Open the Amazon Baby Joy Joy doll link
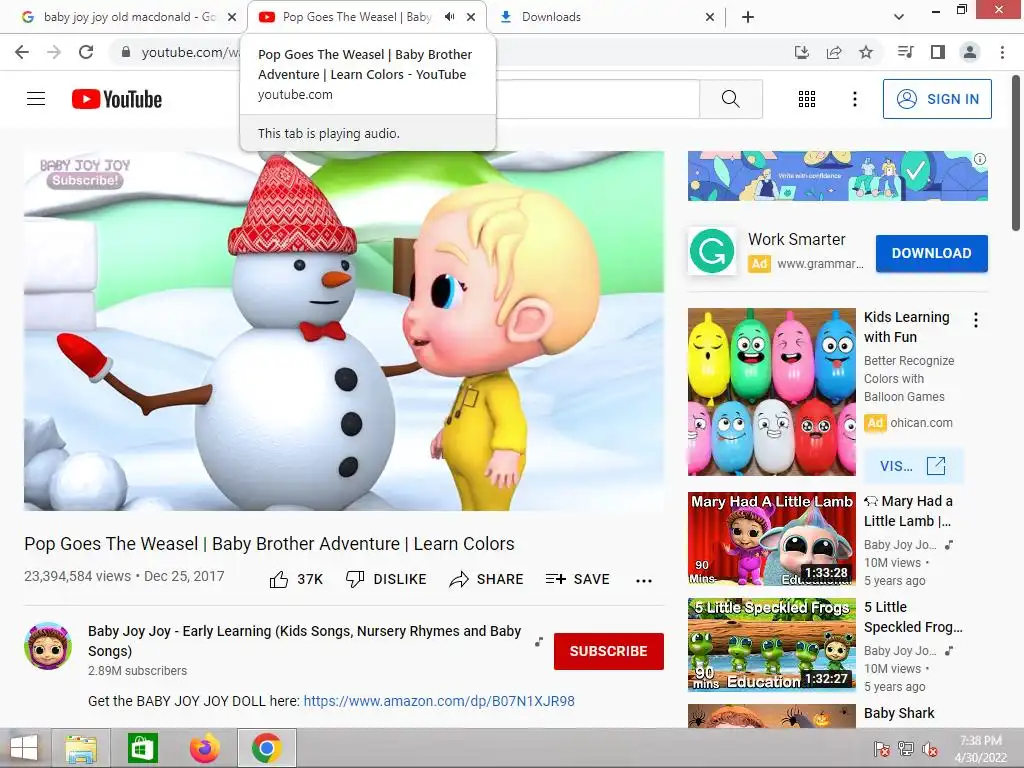The height and width of the screenshot is (768, 1024). 439,701
